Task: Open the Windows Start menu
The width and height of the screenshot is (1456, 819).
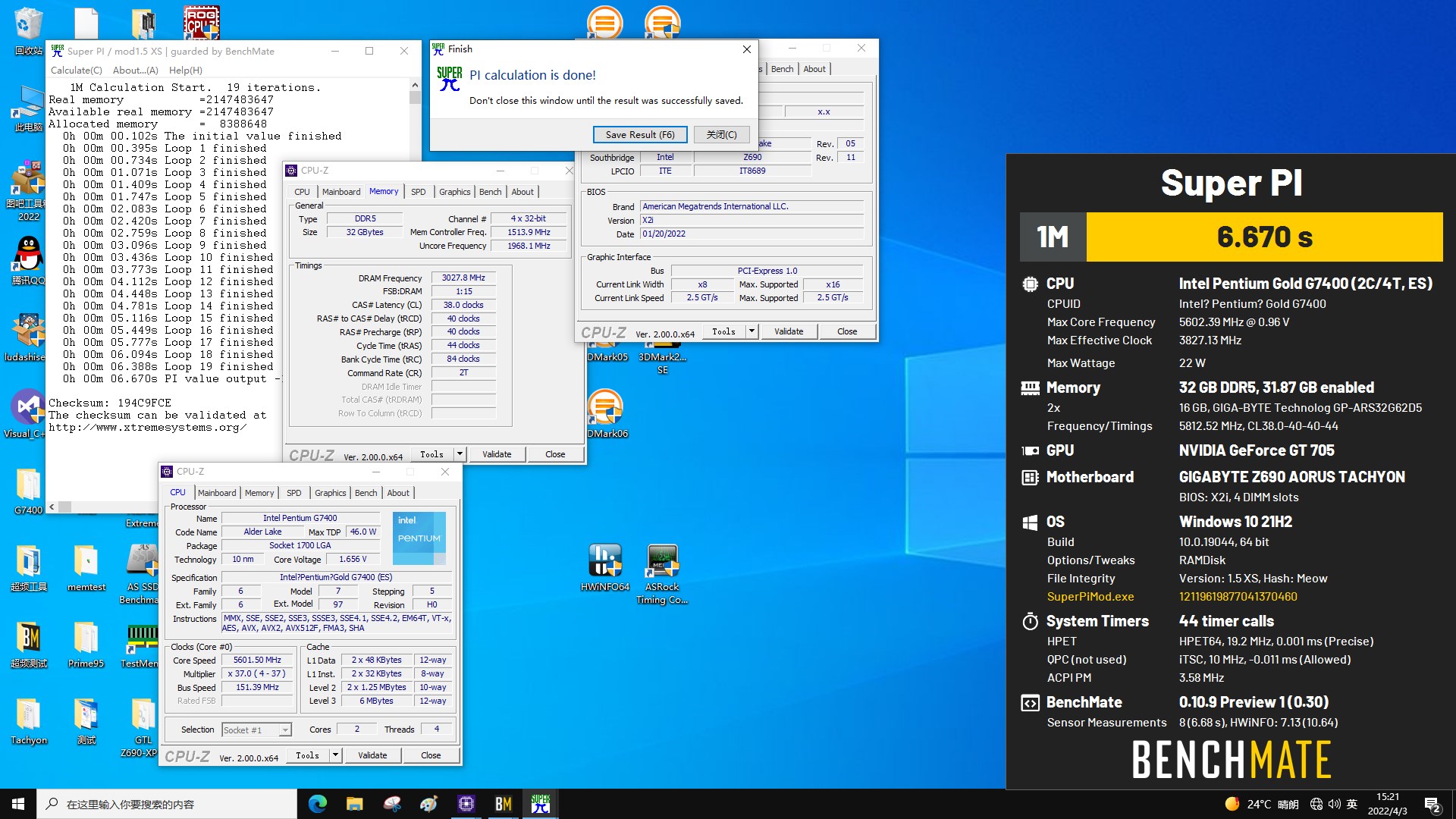Action: (18, 804)
